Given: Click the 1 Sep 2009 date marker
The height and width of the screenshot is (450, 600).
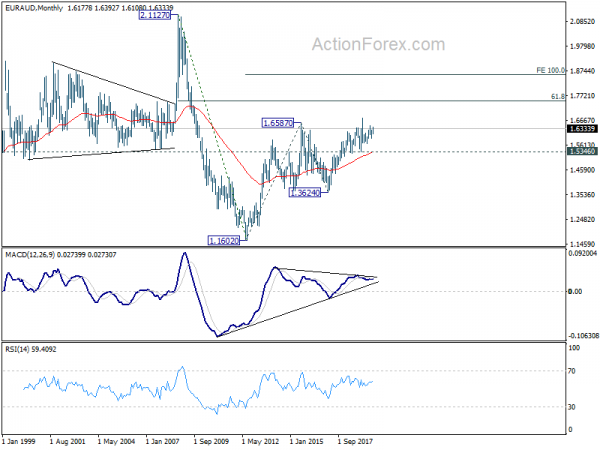Looking at the screenshot, I should tap(211, 441).
